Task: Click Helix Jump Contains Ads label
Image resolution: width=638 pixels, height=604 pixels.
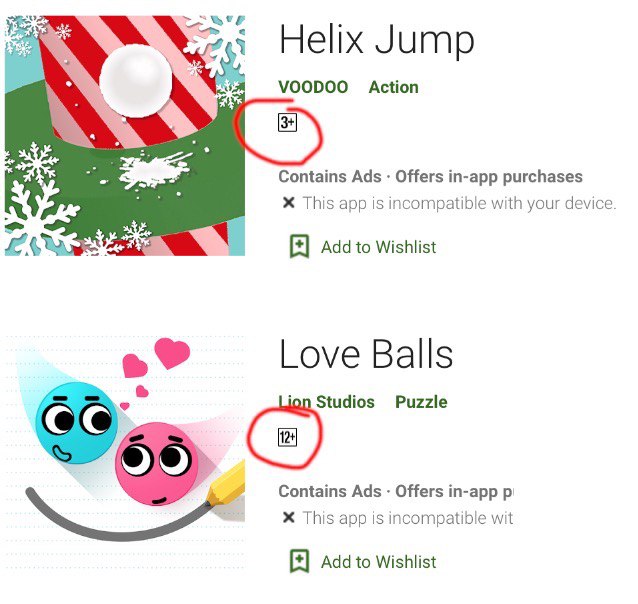Action: tap(330, 177)
